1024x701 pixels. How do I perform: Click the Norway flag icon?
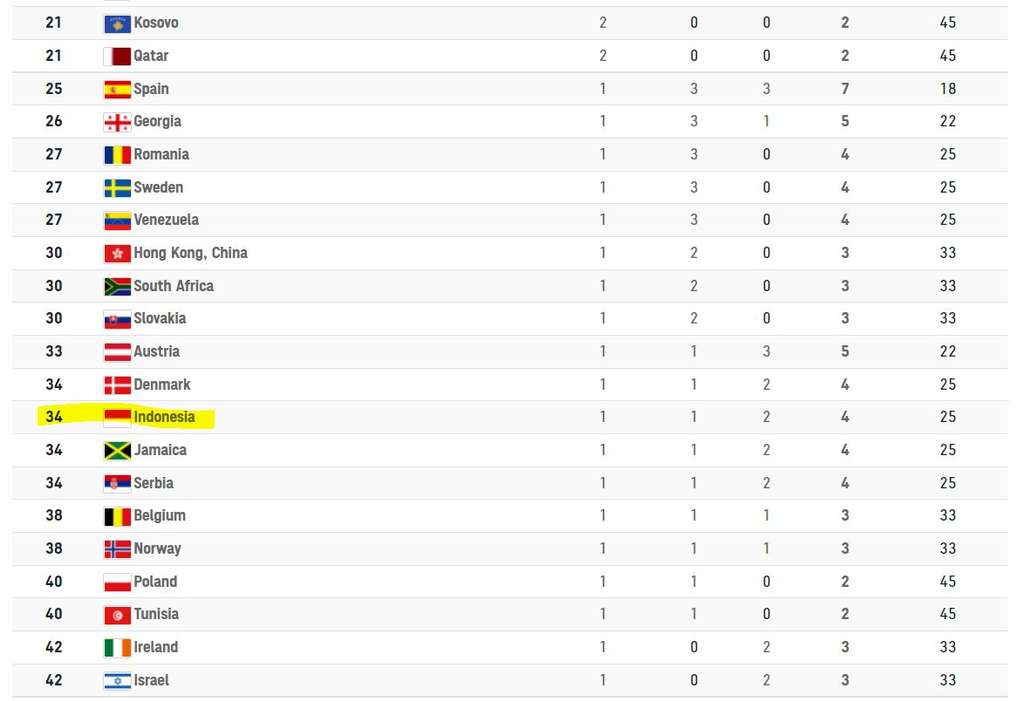point(118,549)
